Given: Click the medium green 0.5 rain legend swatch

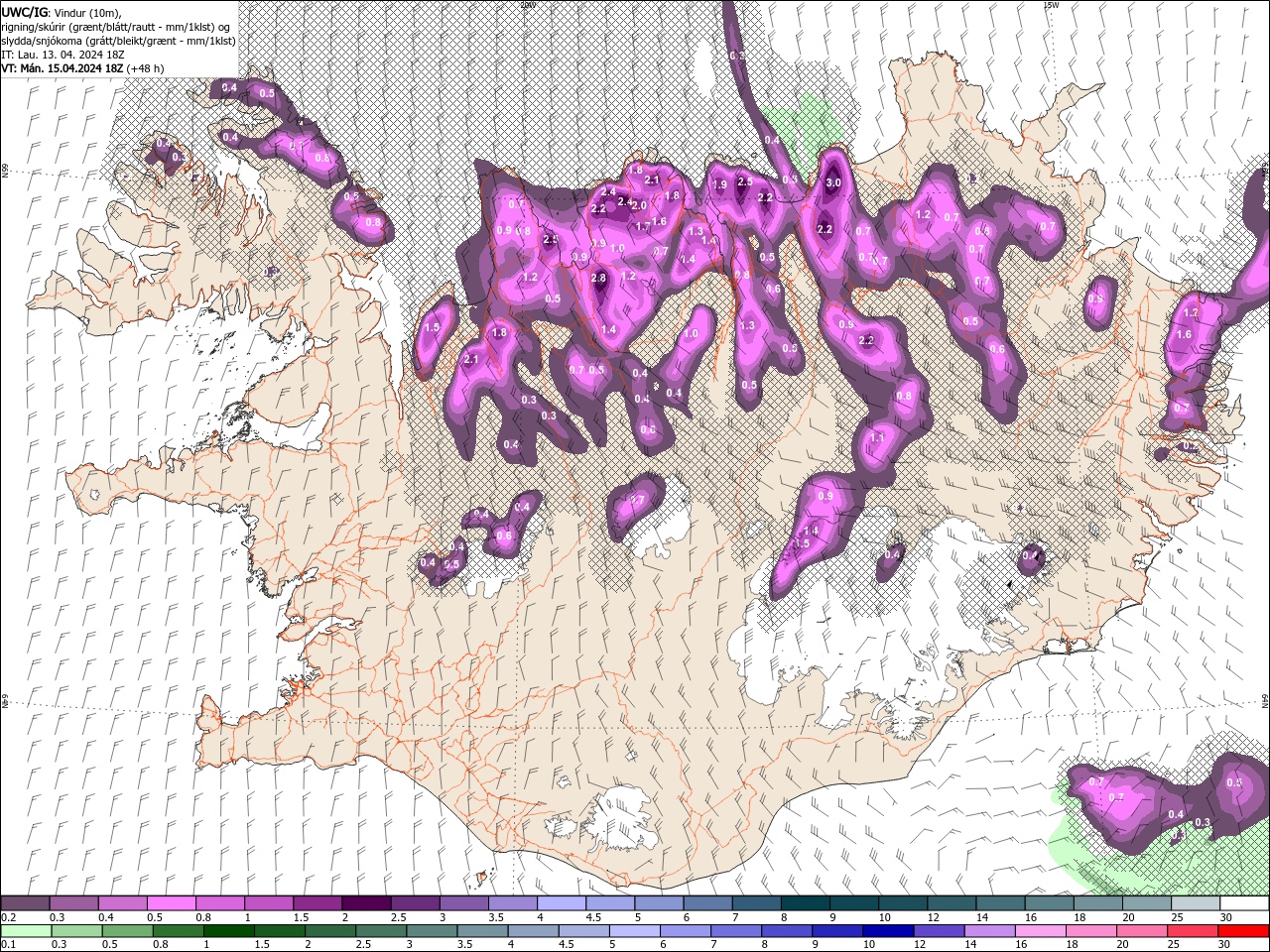Looking at the screenshot, I should pos(127,931).
